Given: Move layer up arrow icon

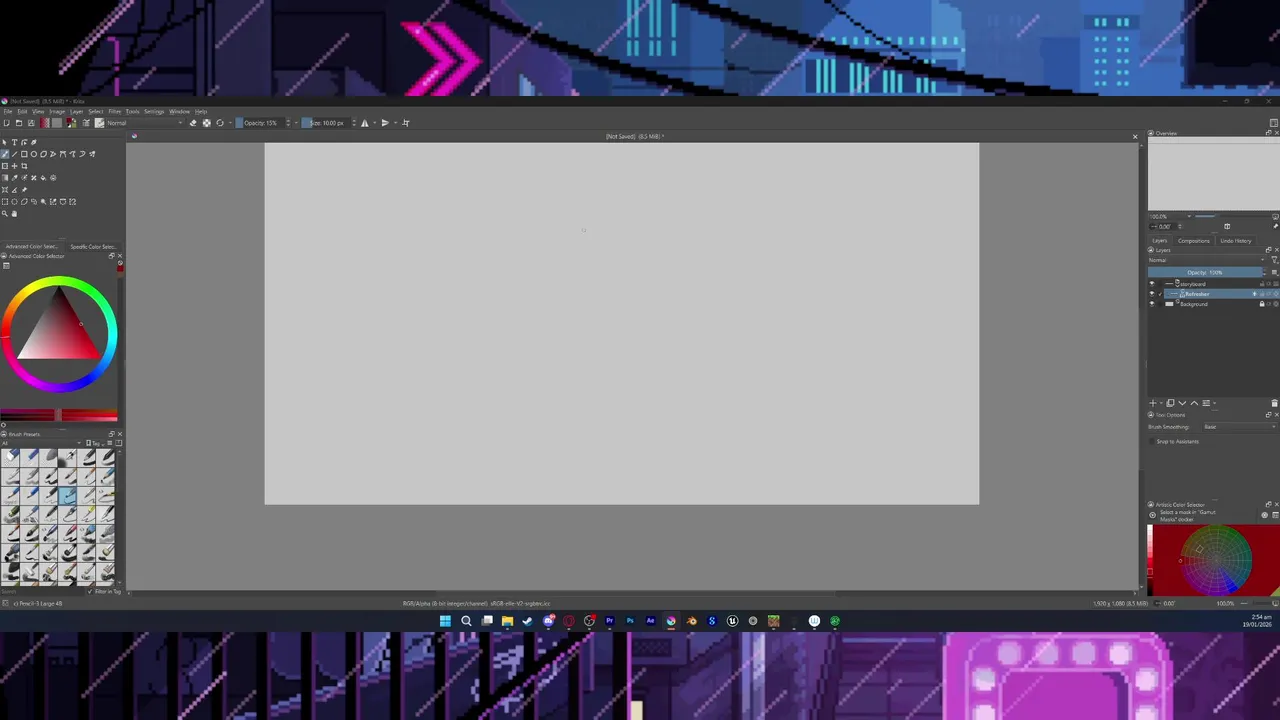Looking at the screenshot, I should click(x=1194, y=403).
